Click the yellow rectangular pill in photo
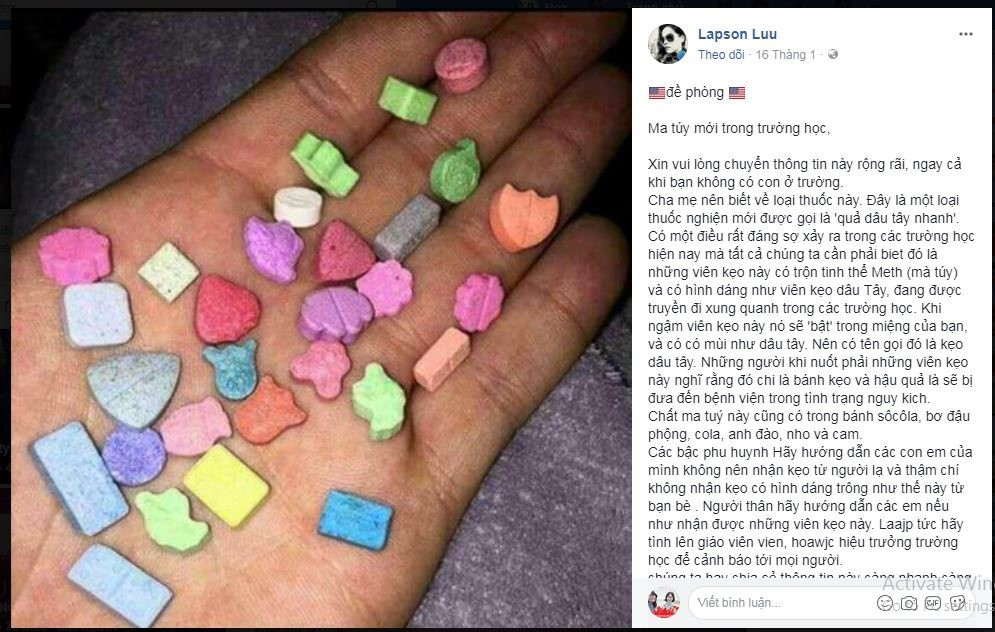This screenshot has height=632, width=995. click(x=226, y=485)
